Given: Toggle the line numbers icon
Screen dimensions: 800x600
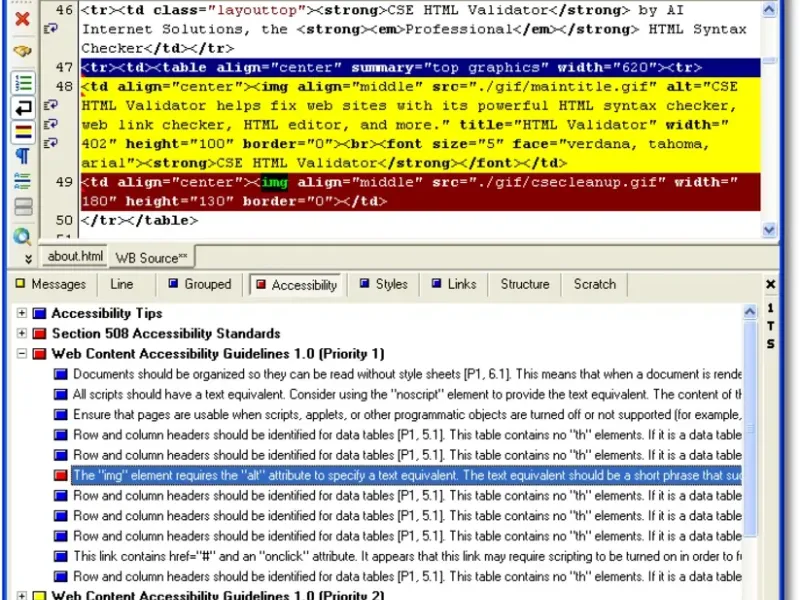Looking at the screenshot, I should (x=23, y=83).
